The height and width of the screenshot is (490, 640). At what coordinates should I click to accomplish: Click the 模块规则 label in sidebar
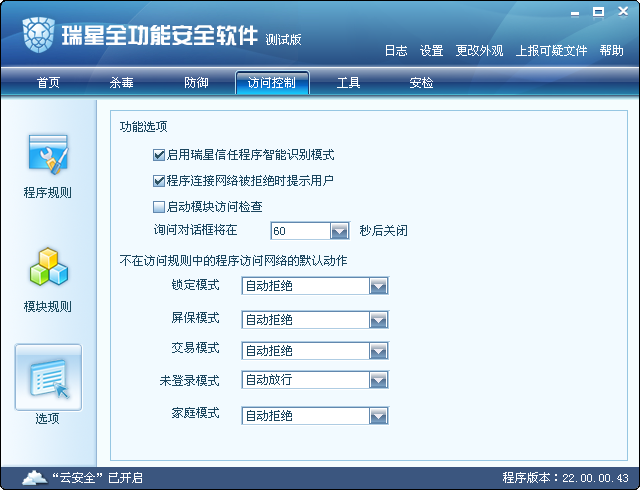coord(48,306)
